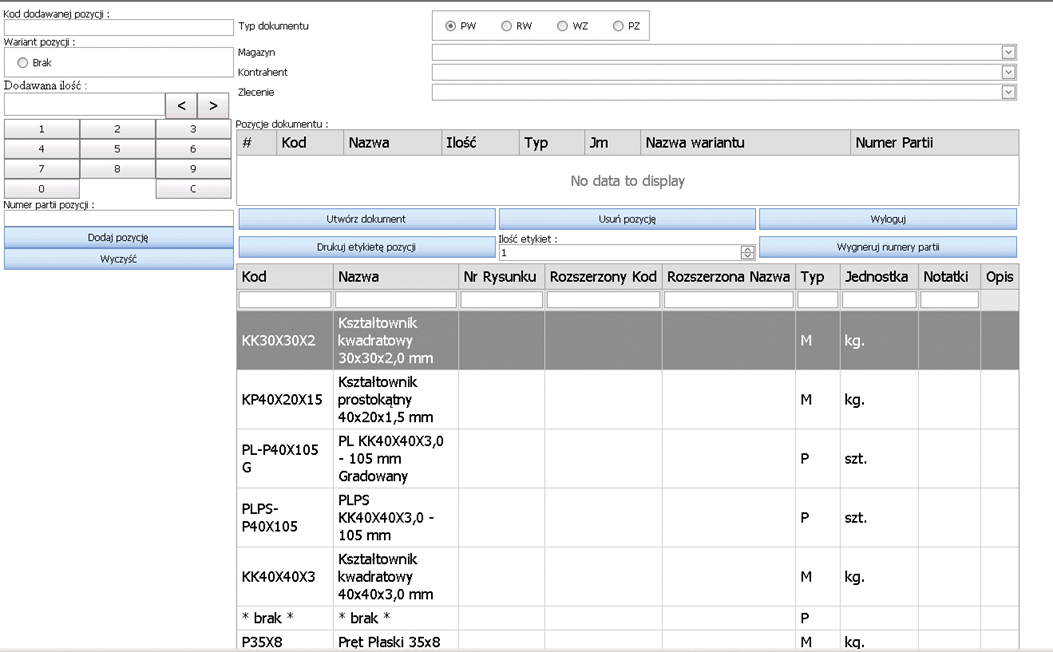Click the Nazwa column filter box
Screen dimensions: 1053x652
coord(396,299)
